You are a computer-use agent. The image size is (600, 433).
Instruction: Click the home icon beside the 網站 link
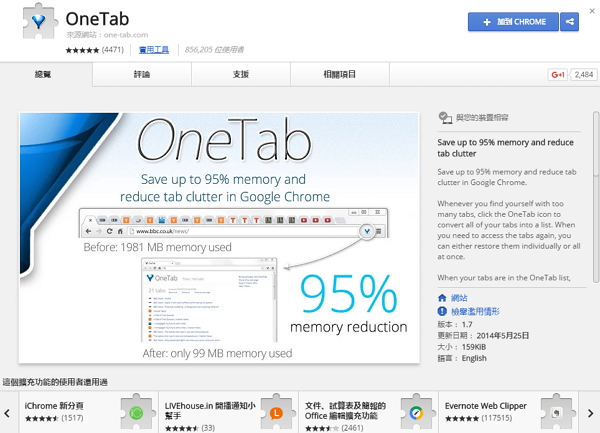tap(442, 298)
